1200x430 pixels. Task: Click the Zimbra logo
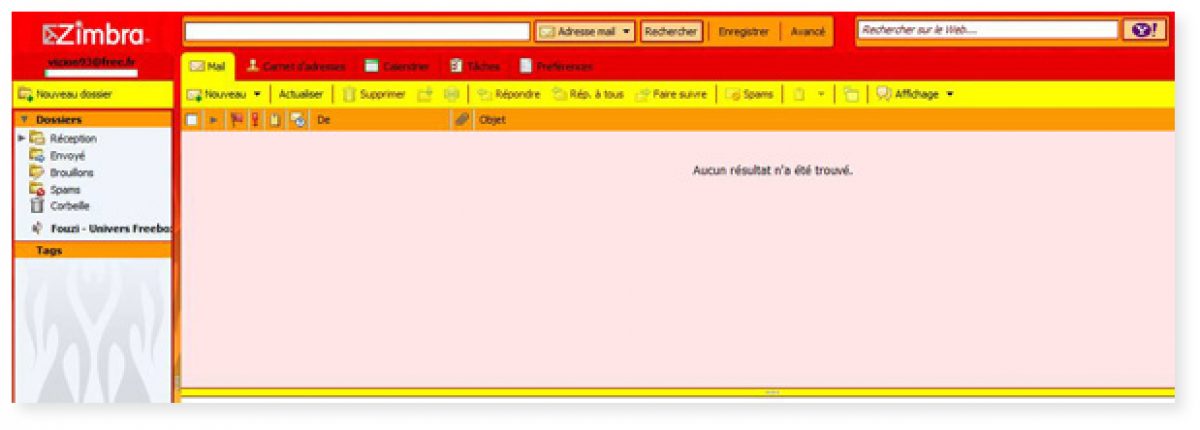point(94,36)
